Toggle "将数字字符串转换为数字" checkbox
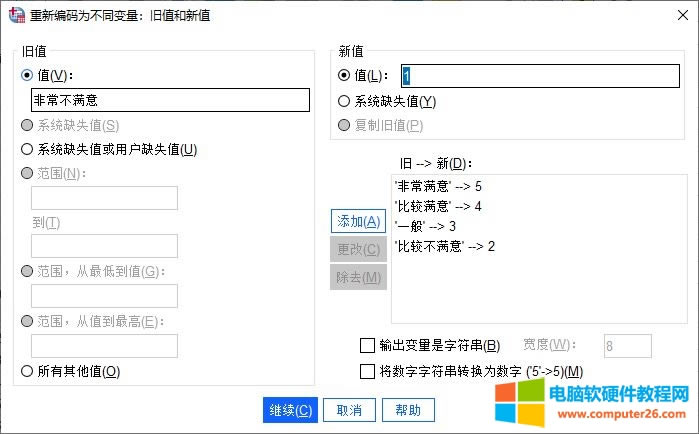The image size is (699, 434). tap(367, 372)
